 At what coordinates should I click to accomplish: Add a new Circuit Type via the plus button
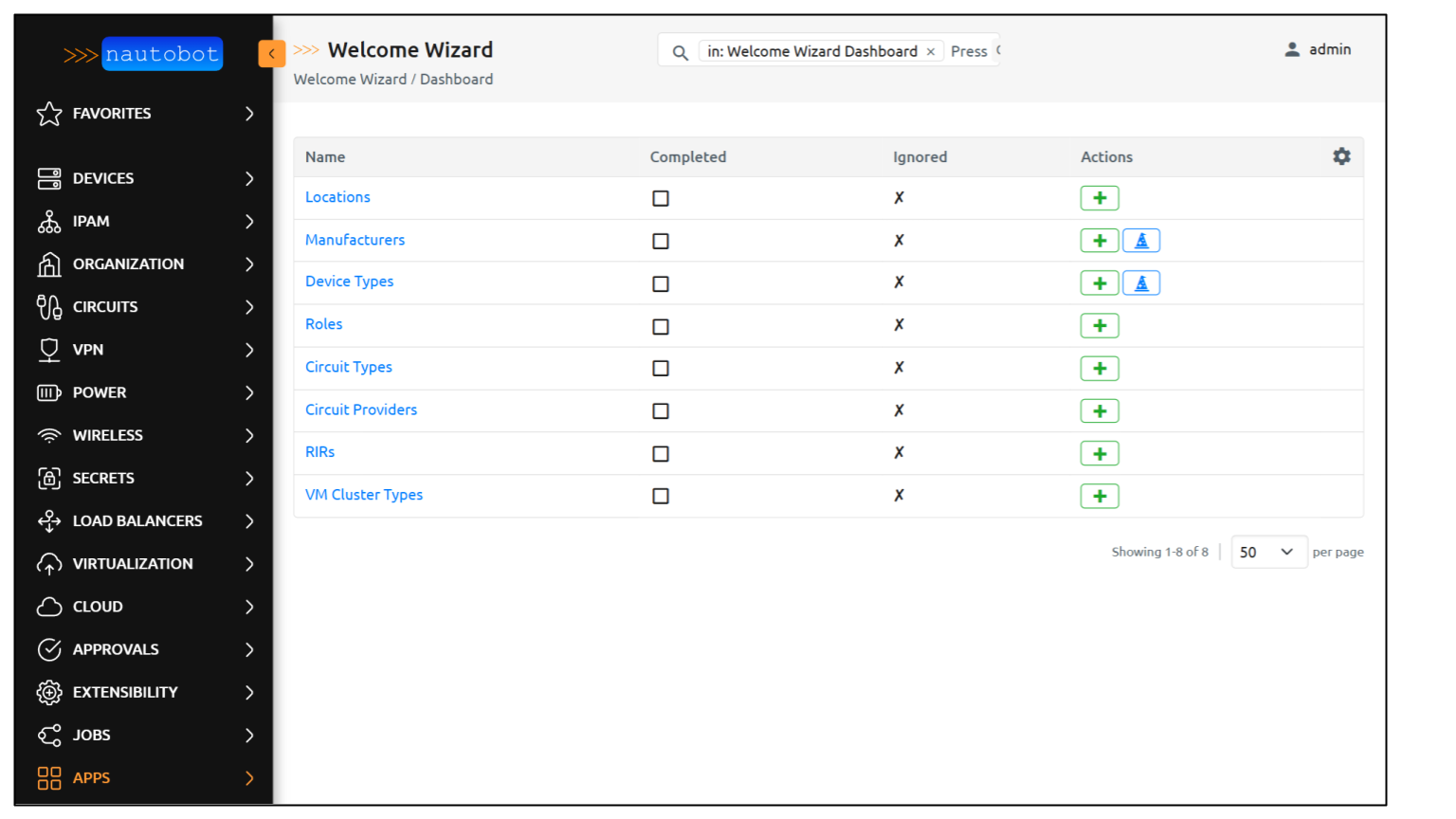pos(1099,368)
